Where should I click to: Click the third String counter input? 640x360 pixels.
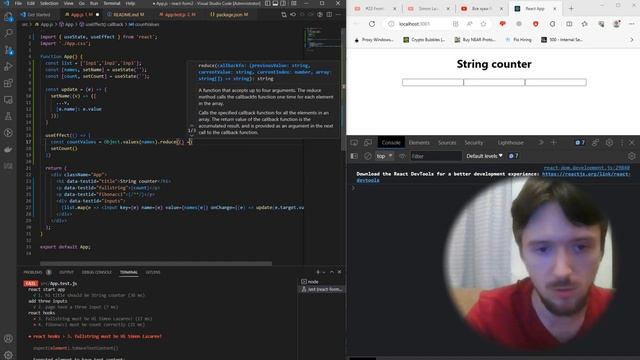click(x=556, y=82)
